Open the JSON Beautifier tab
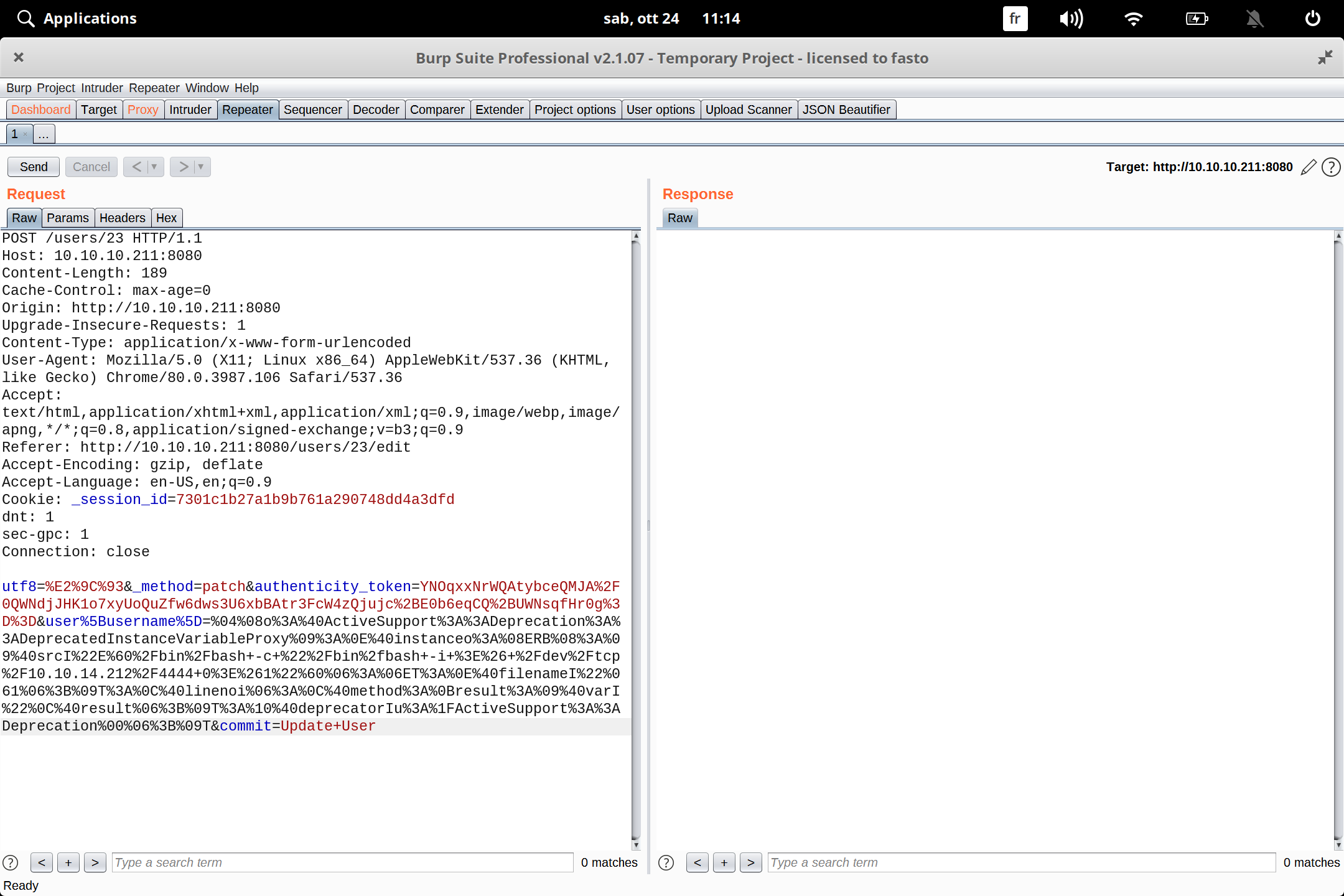Image resolution: width=1344 pixels, height=896 pixels. point(846,110)
